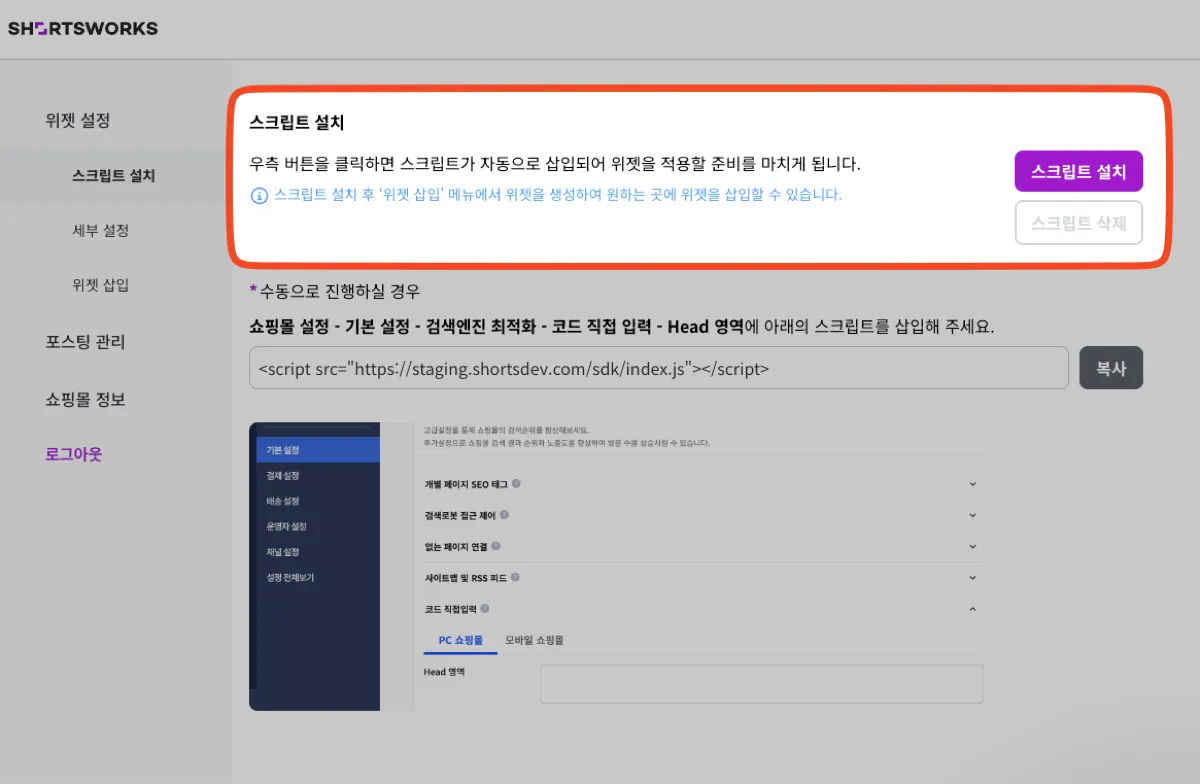Open 쇼핑몰 정보 in the sidebar
The width and height of the screenshot is (1200, 784).
point(85,400)
